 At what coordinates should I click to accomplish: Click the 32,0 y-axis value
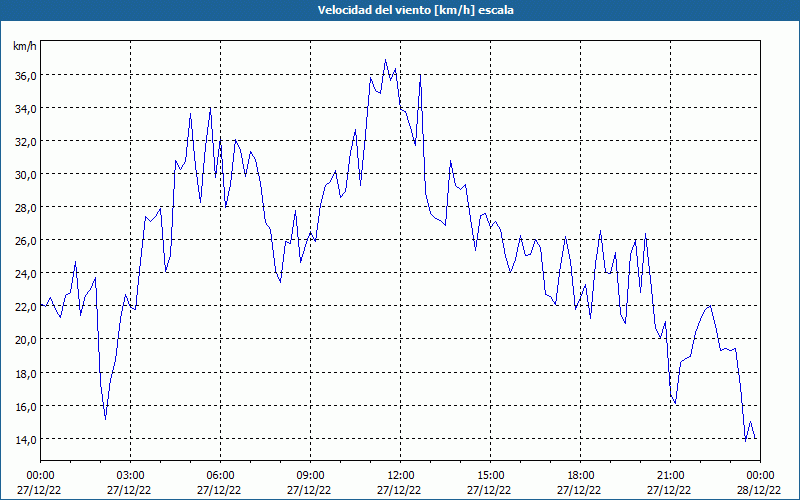click(x=26, y=142)
